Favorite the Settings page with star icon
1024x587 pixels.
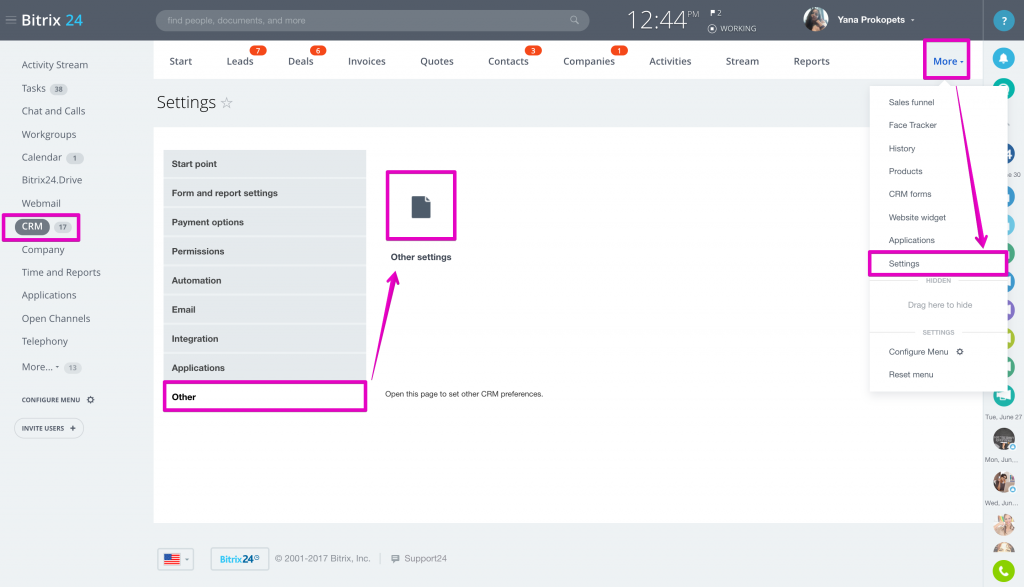click(x=227, y=103)
